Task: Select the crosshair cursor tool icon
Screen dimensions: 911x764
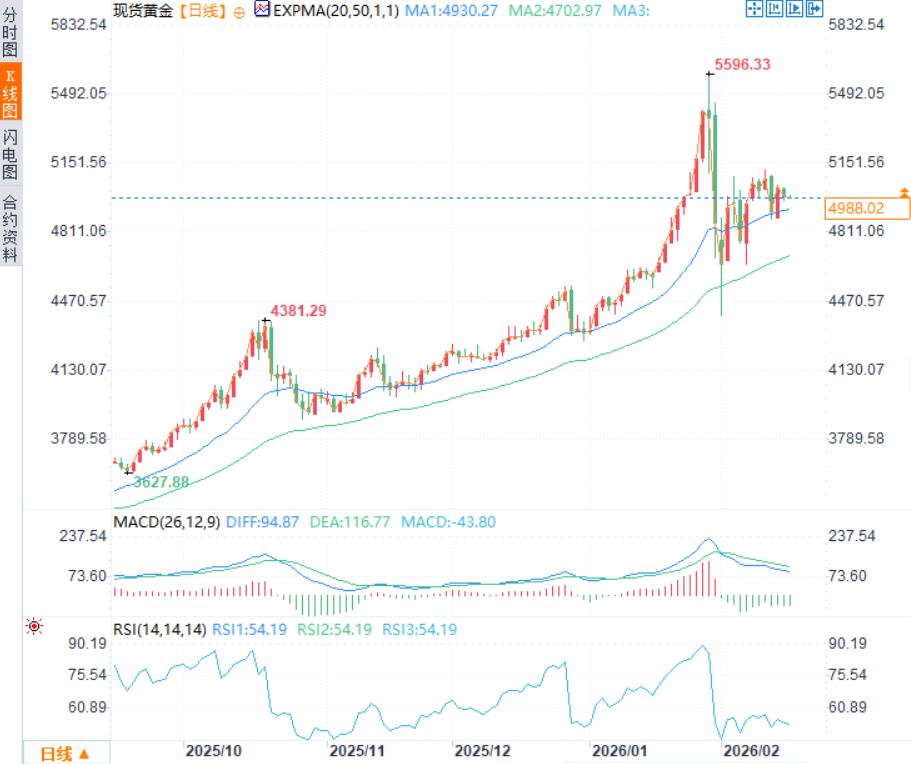Action: click(754, 9)
